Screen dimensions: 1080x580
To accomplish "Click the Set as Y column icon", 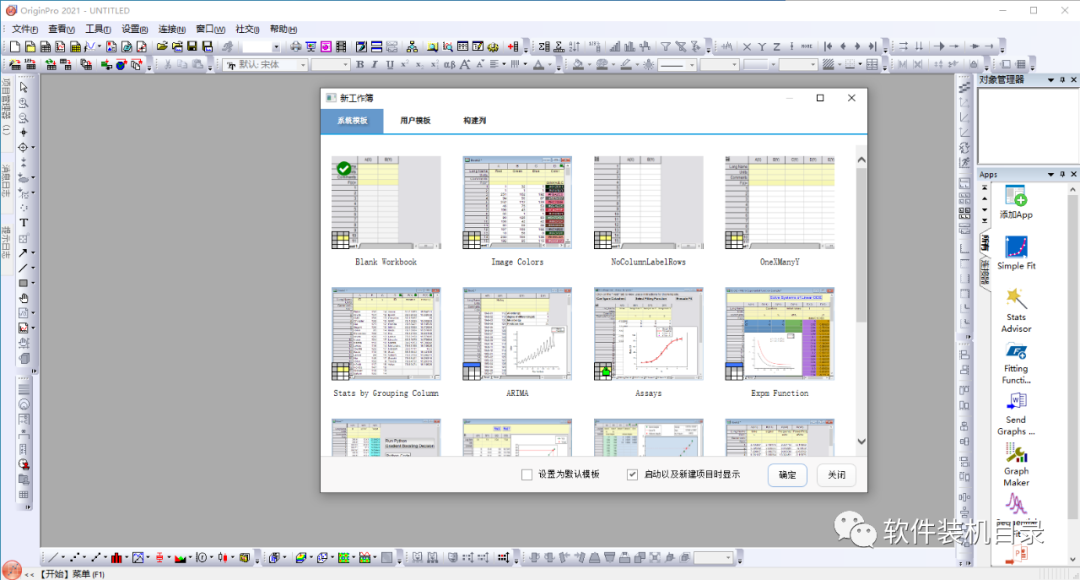I will pos(762,47).
